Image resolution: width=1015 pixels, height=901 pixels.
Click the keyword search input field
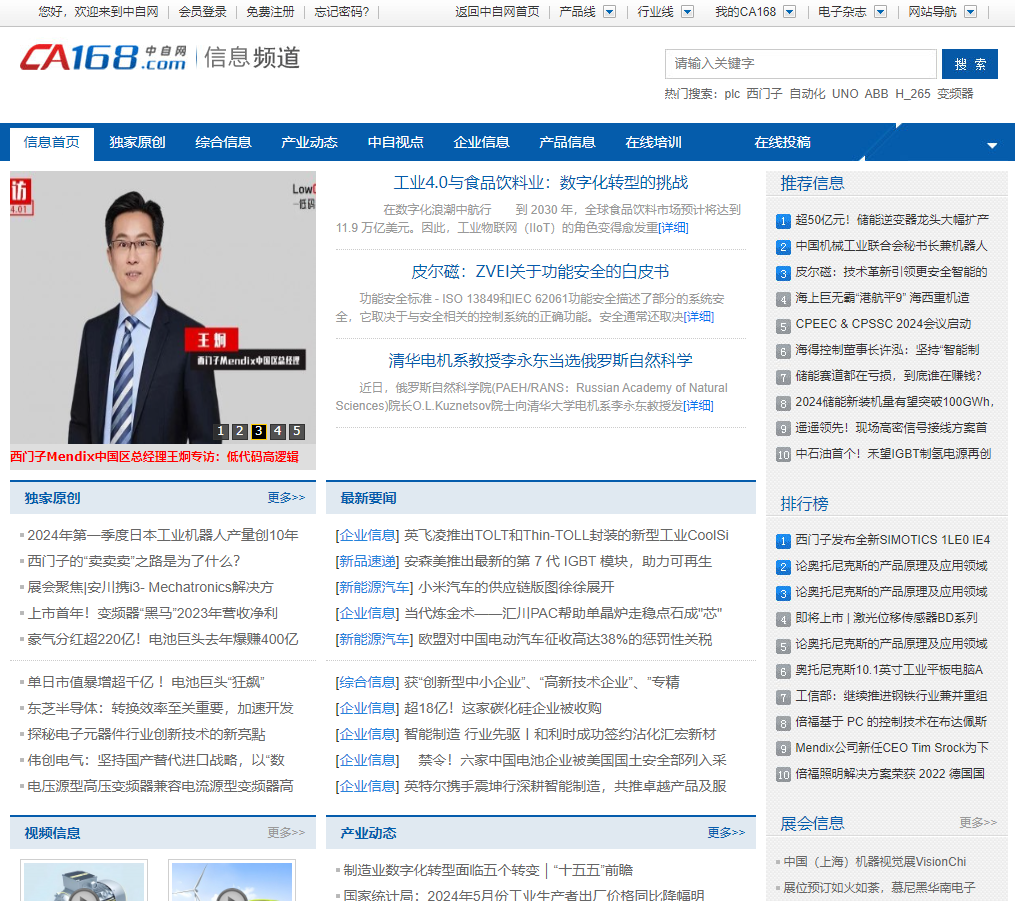(801, 63)
